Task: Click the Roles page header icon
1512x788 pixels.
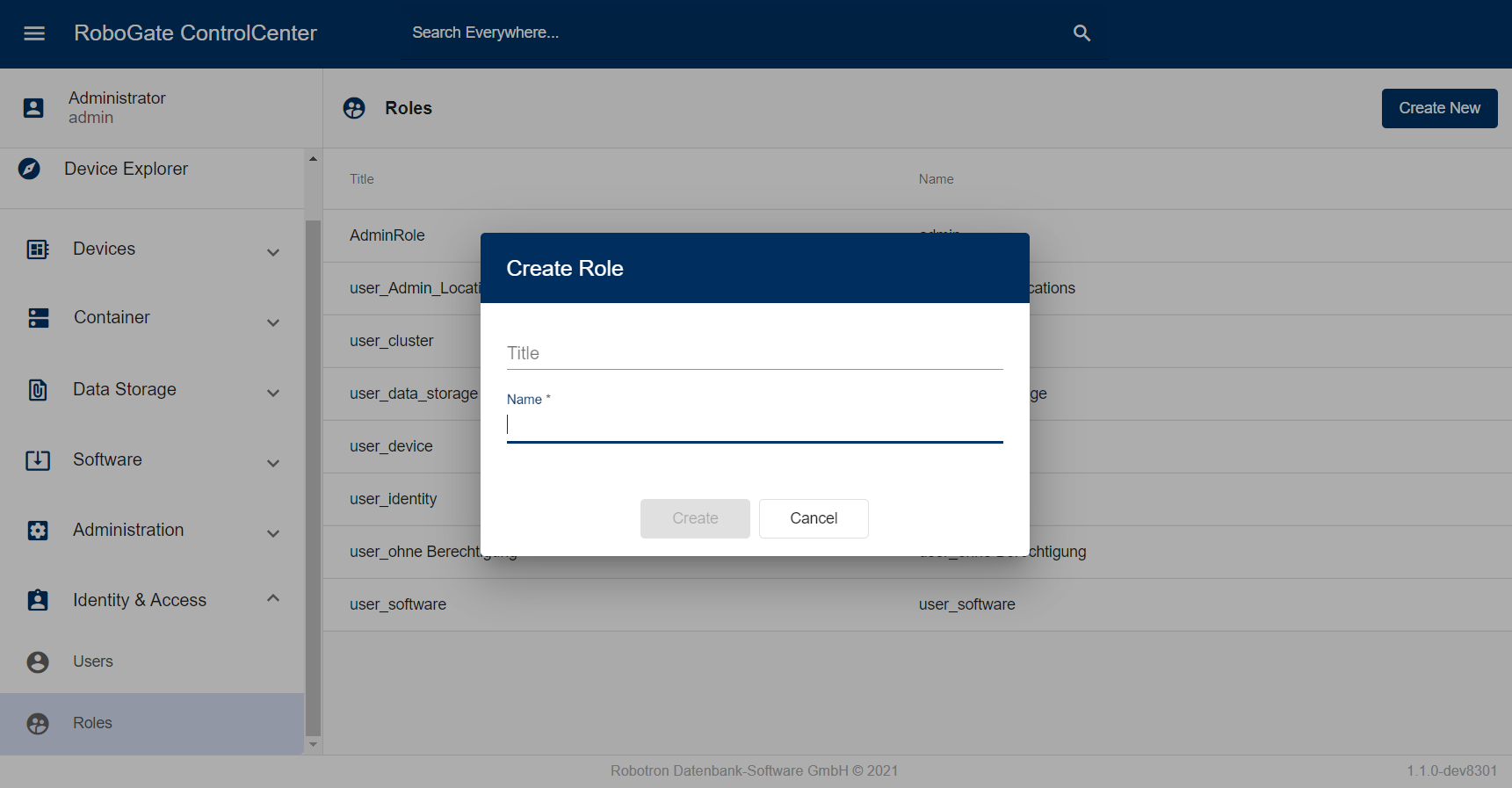Action: 354,108
